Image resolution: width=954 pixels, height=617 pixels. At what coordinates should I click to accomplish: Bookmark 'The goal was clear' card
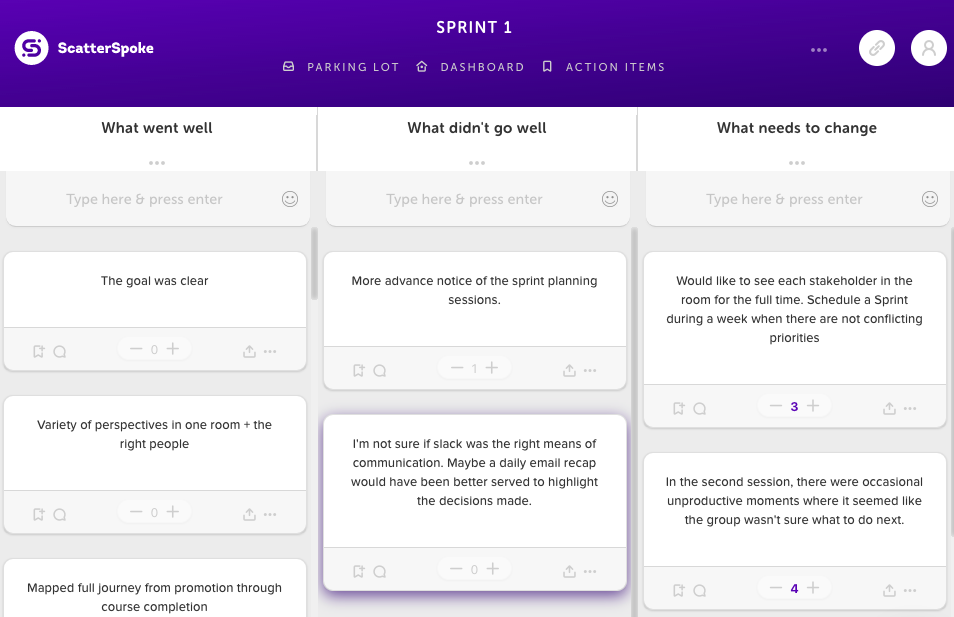(38, 351)
